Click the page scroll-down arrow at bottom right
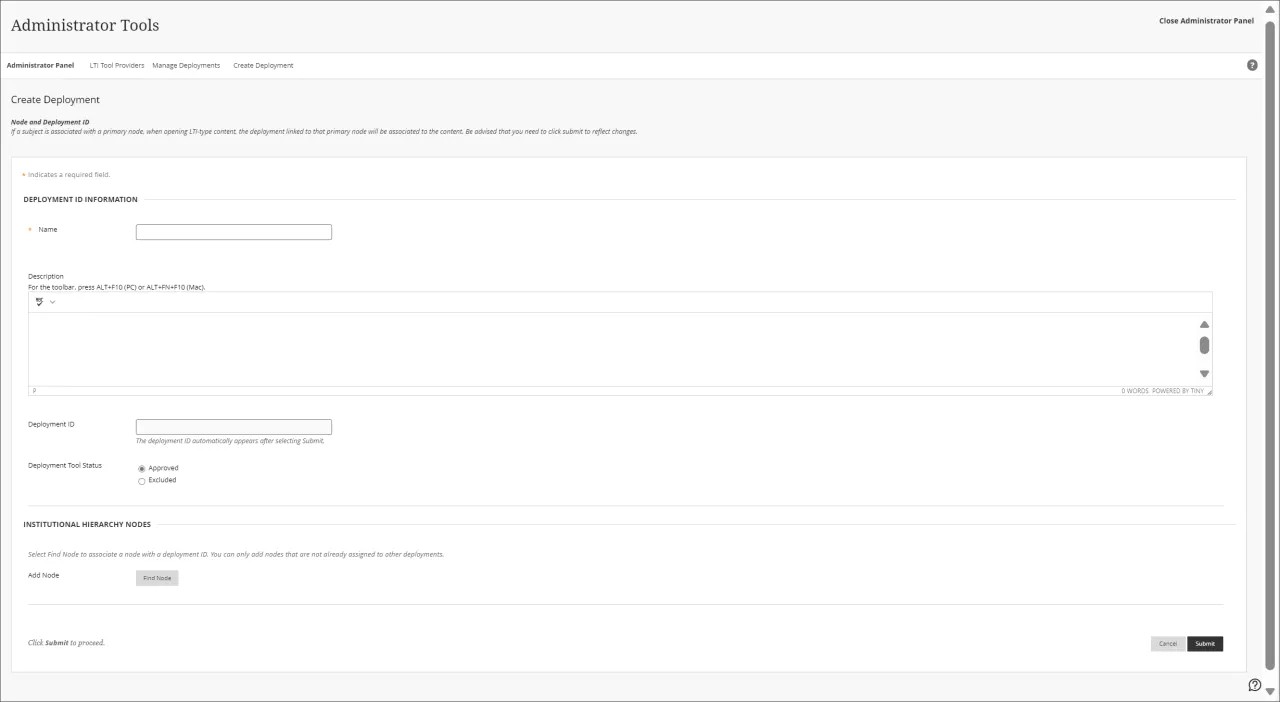 coord(1270,691)
